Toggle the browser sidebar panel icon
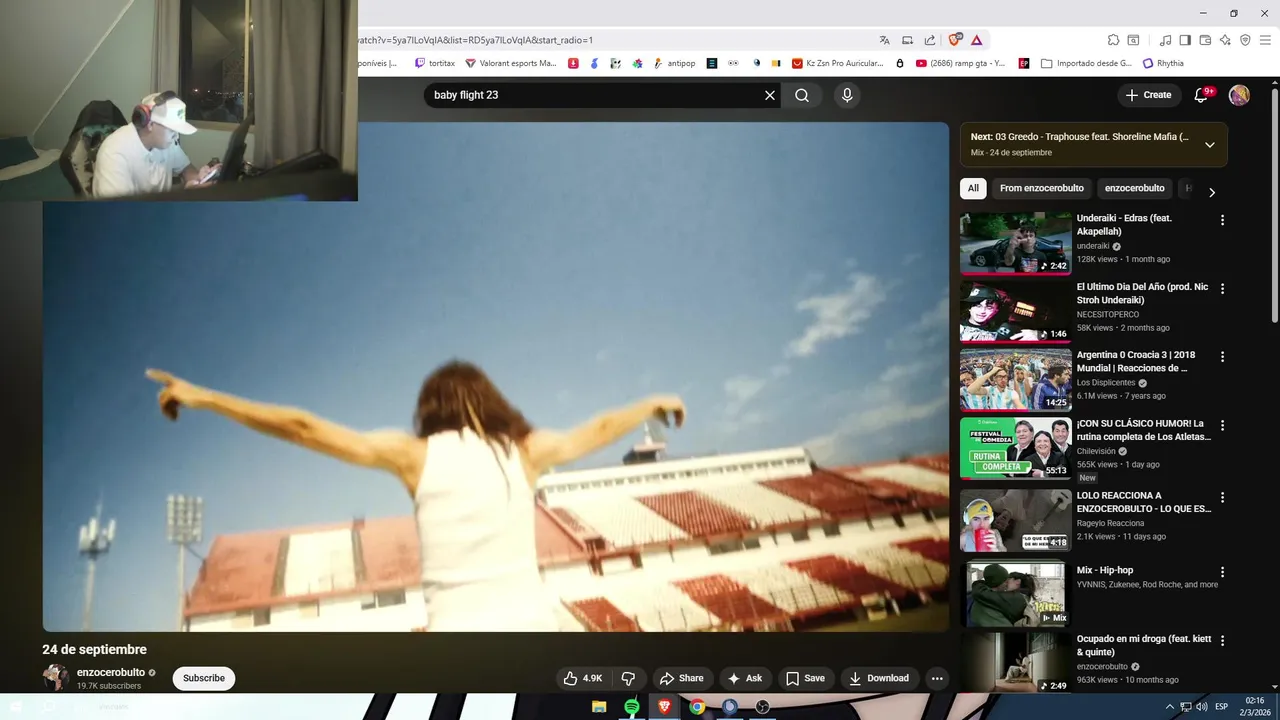 point(1185,40)
